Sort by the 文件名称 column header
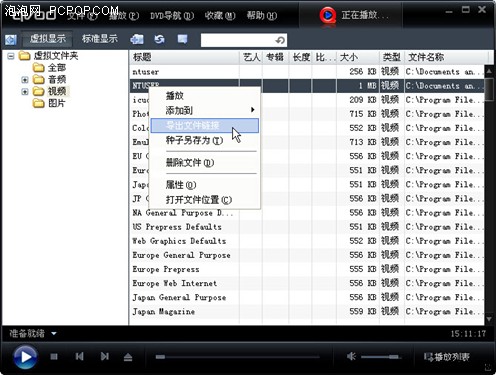 pos(446,57)
